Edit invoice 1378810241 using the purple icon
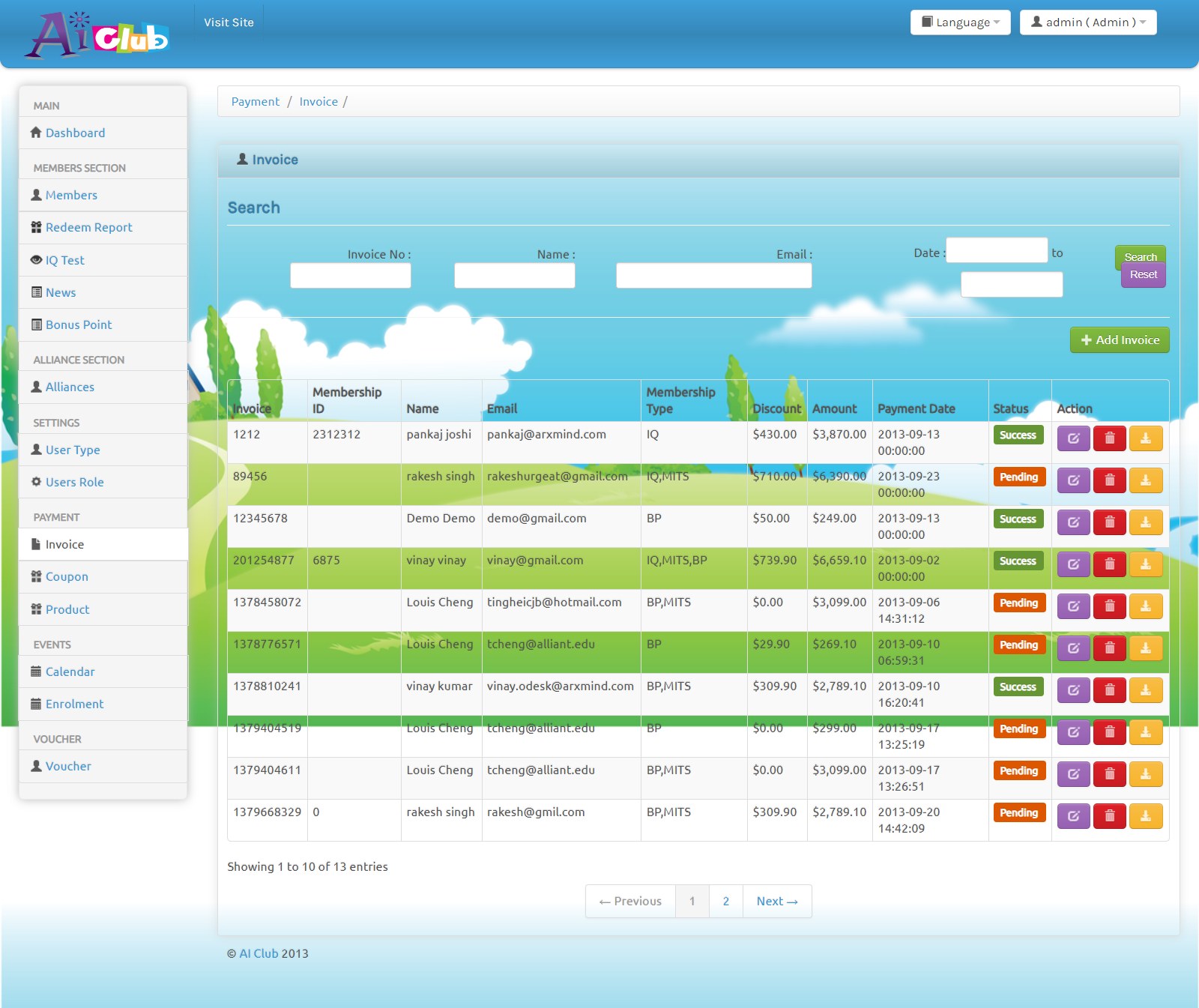The height and width of the screenshot is (1008, 1199). (x=1073, y=690)
